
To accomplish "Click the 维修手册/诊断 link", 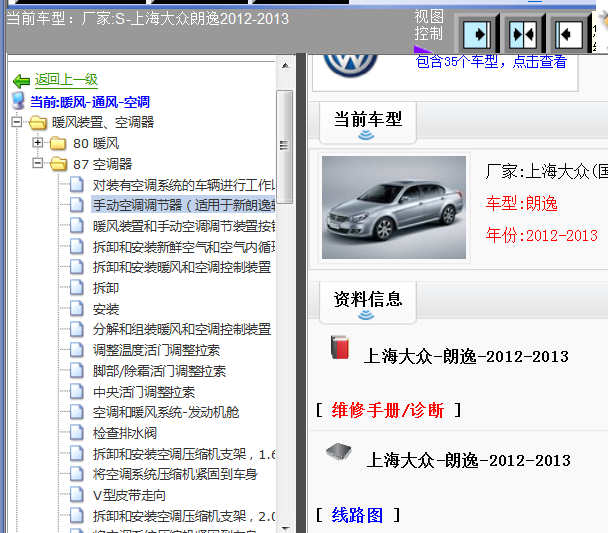I will pos(387,410).
